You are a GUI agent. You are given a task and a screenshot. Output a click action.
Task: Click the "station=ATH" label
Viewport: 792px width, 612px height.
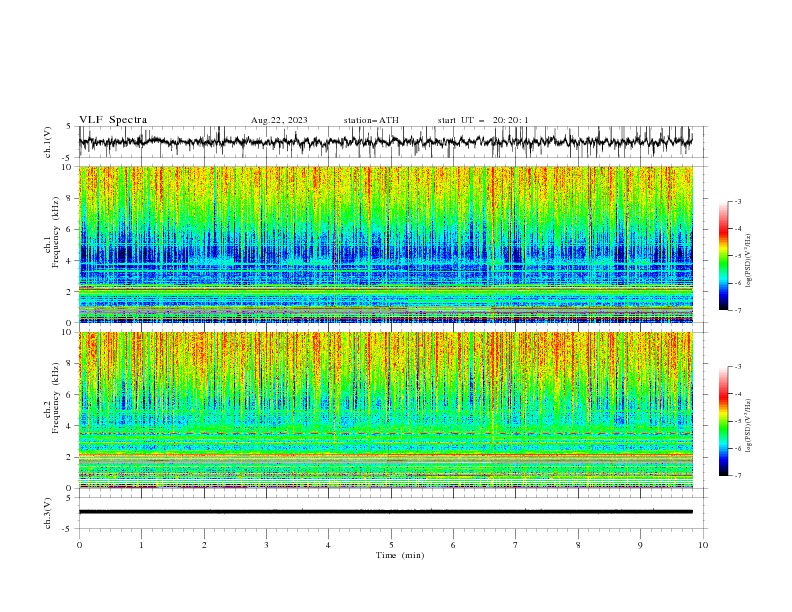371,120
